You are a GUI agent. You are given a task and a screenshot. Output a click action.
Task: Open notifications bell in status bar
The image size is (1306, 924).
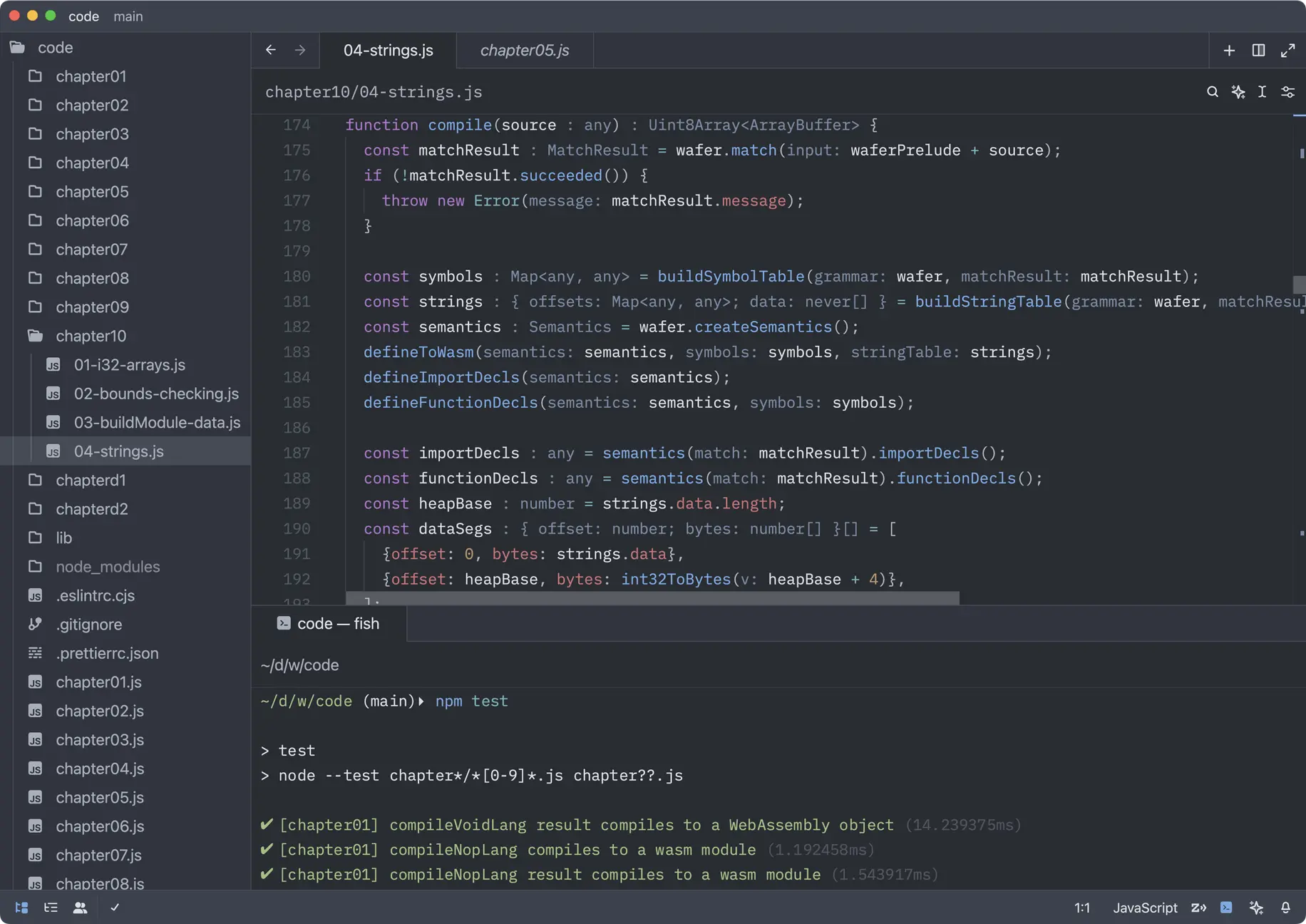pos(1285,908)
